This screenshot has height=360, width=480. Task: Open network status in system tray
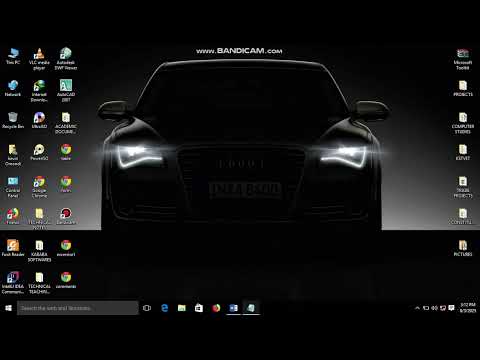point(443,308)
